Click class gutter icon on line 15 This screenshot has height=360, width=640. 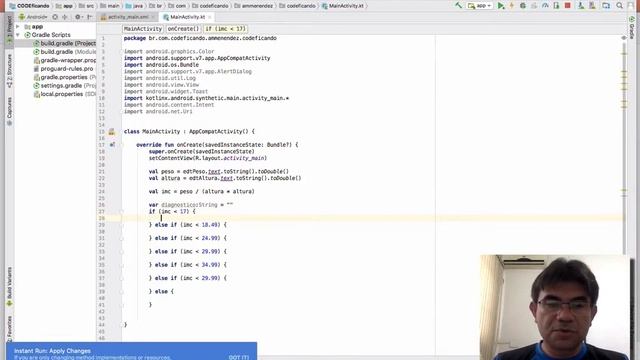111,132
